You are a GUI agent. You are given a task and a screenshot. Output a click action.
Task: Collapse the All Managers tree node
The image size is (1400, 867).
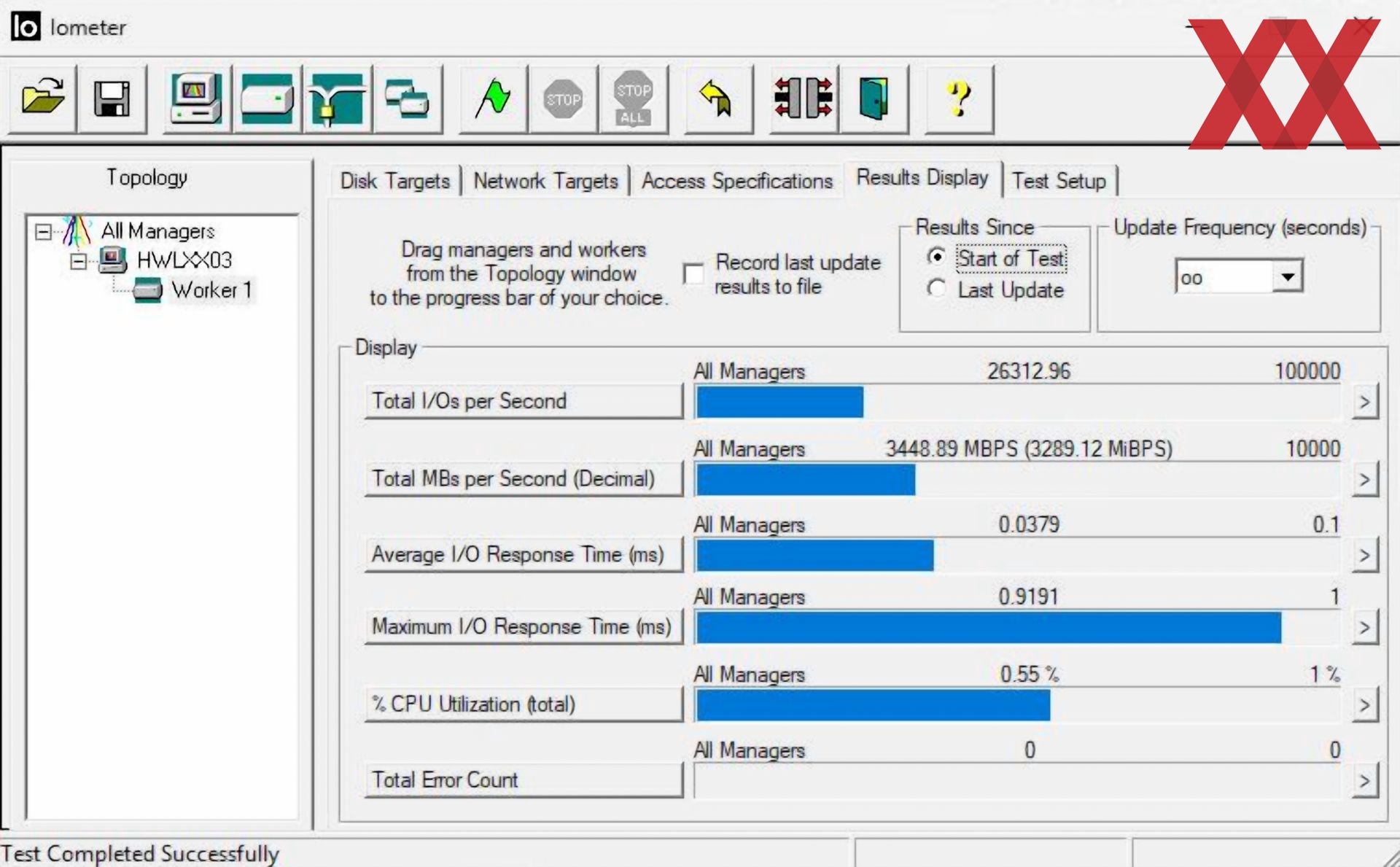[44, 232]
